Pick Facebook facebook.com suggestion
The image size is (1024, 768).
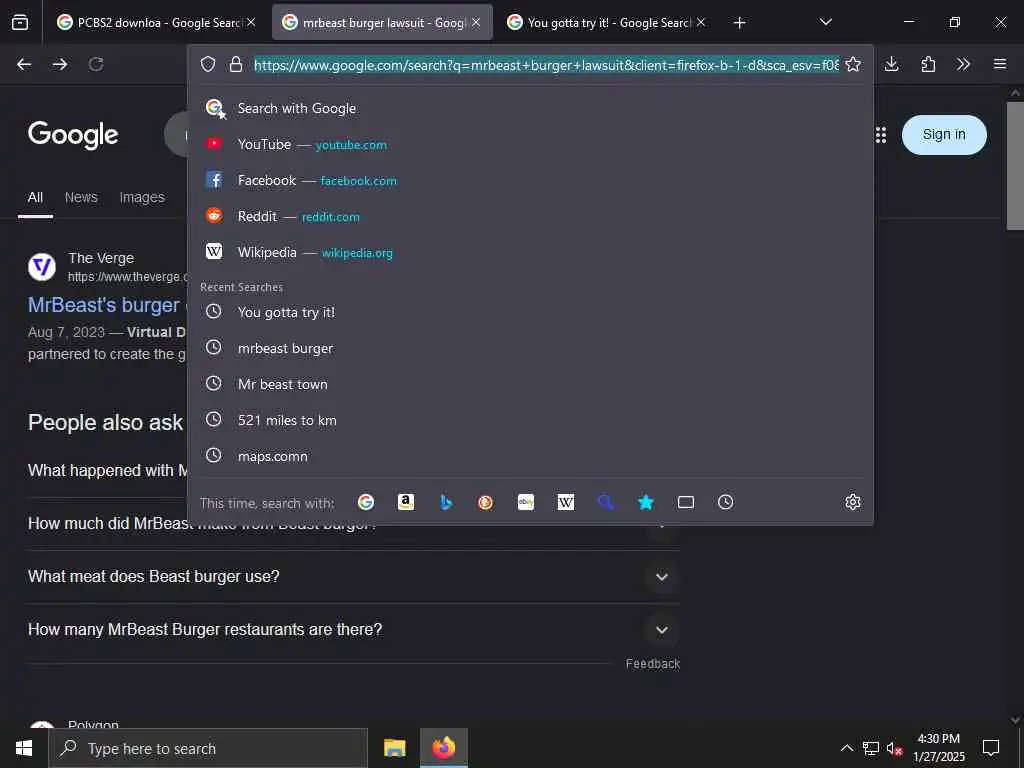pyautogui.click(x=530, y=180)
